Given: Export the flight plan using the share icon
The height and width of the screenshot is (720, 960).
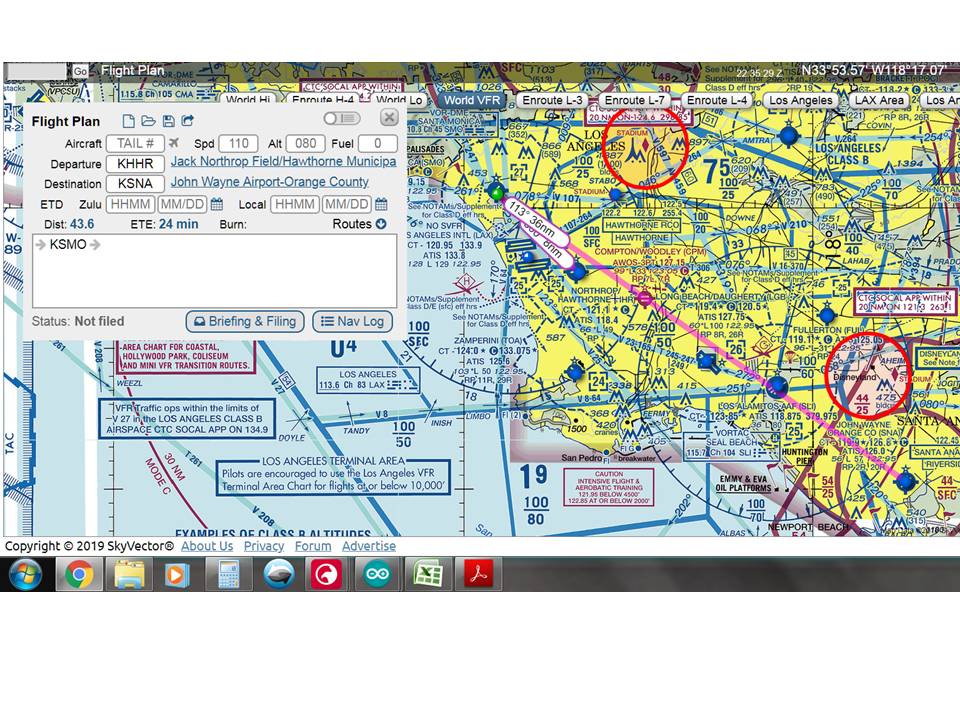Looking at the screenshot, I should tap(188, 119).
